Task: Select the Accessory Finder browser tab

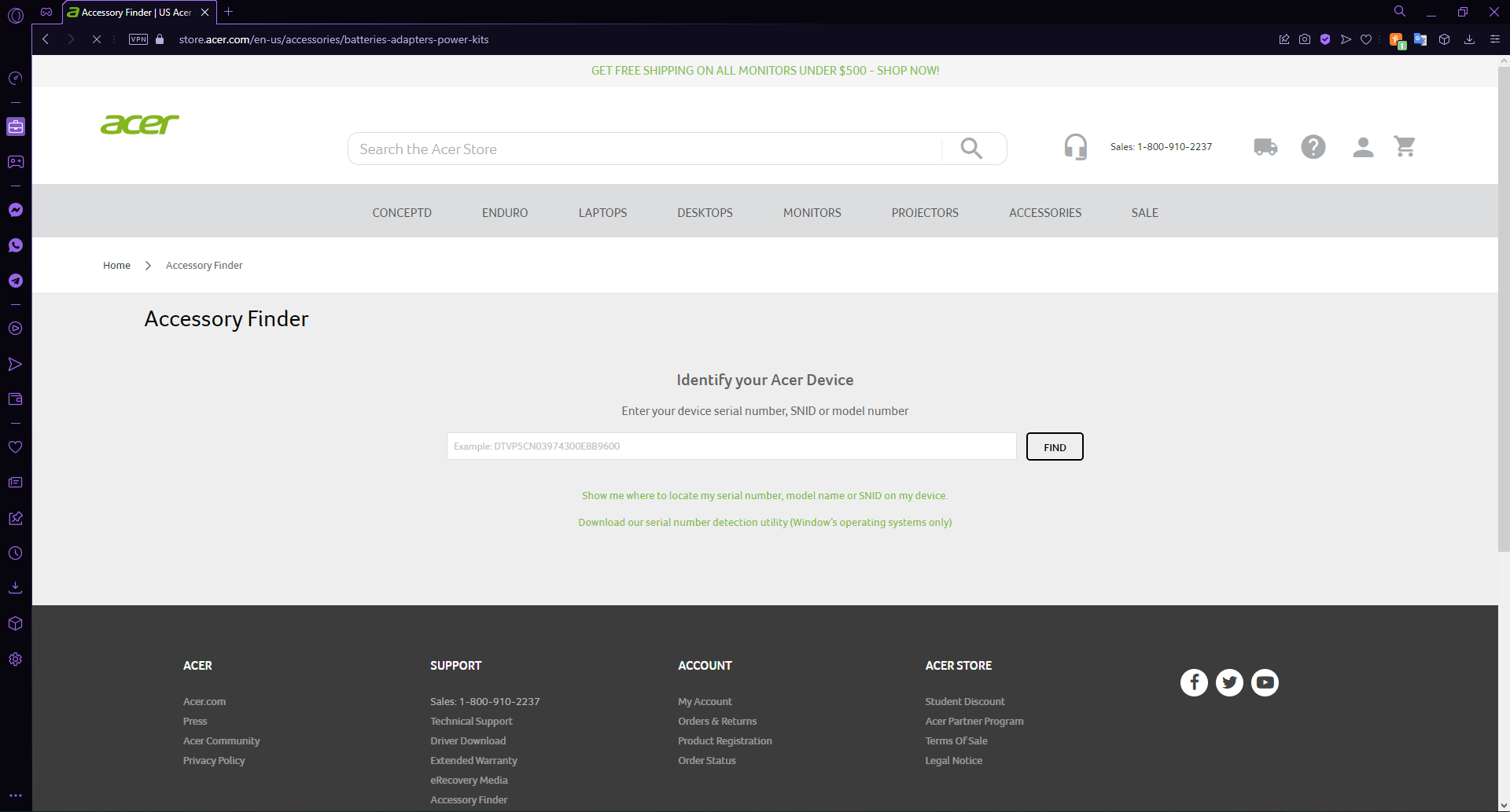Action: (138, 13)
